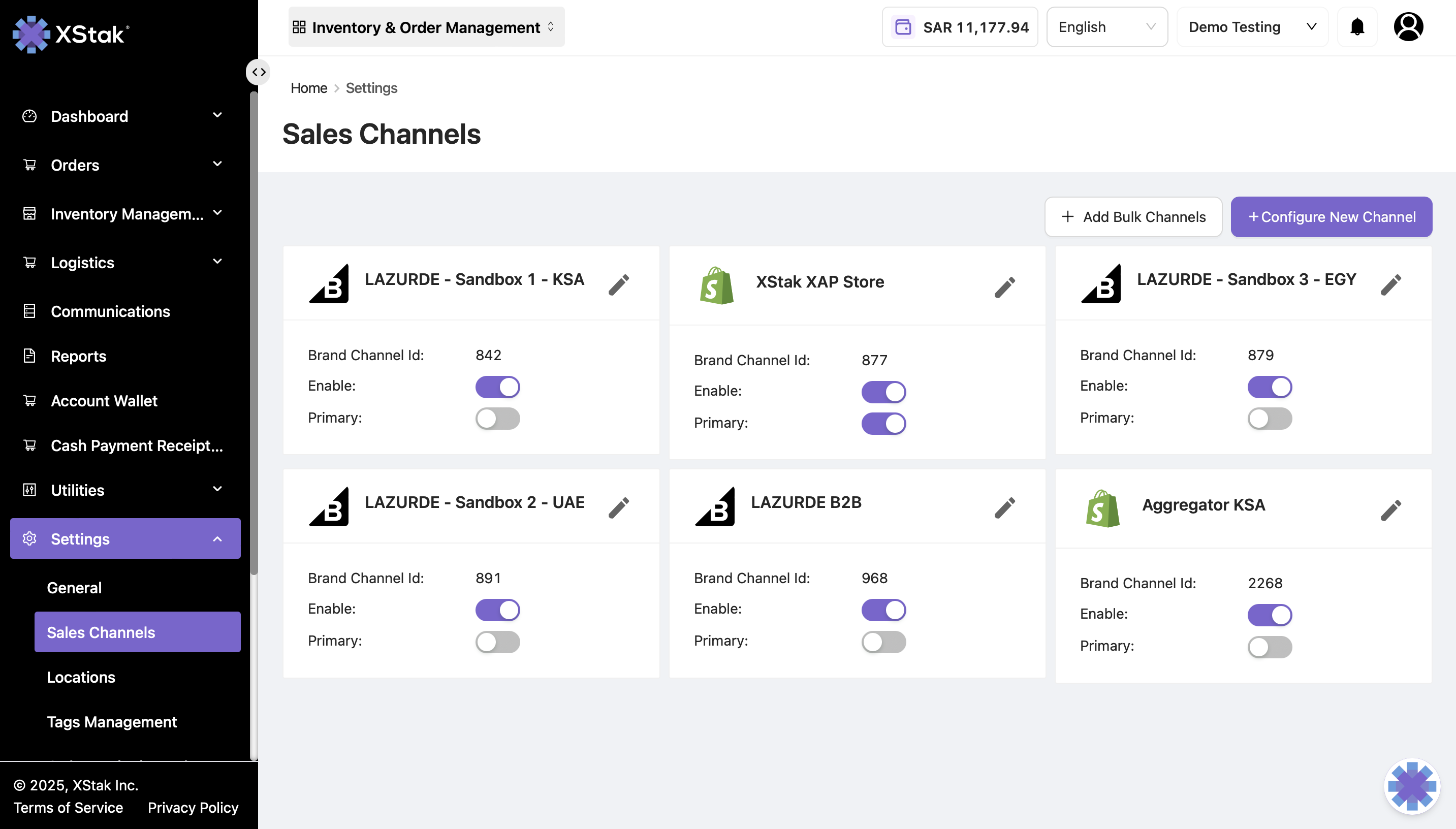
Task: Open the user profile avatar
Action: 1408,27
